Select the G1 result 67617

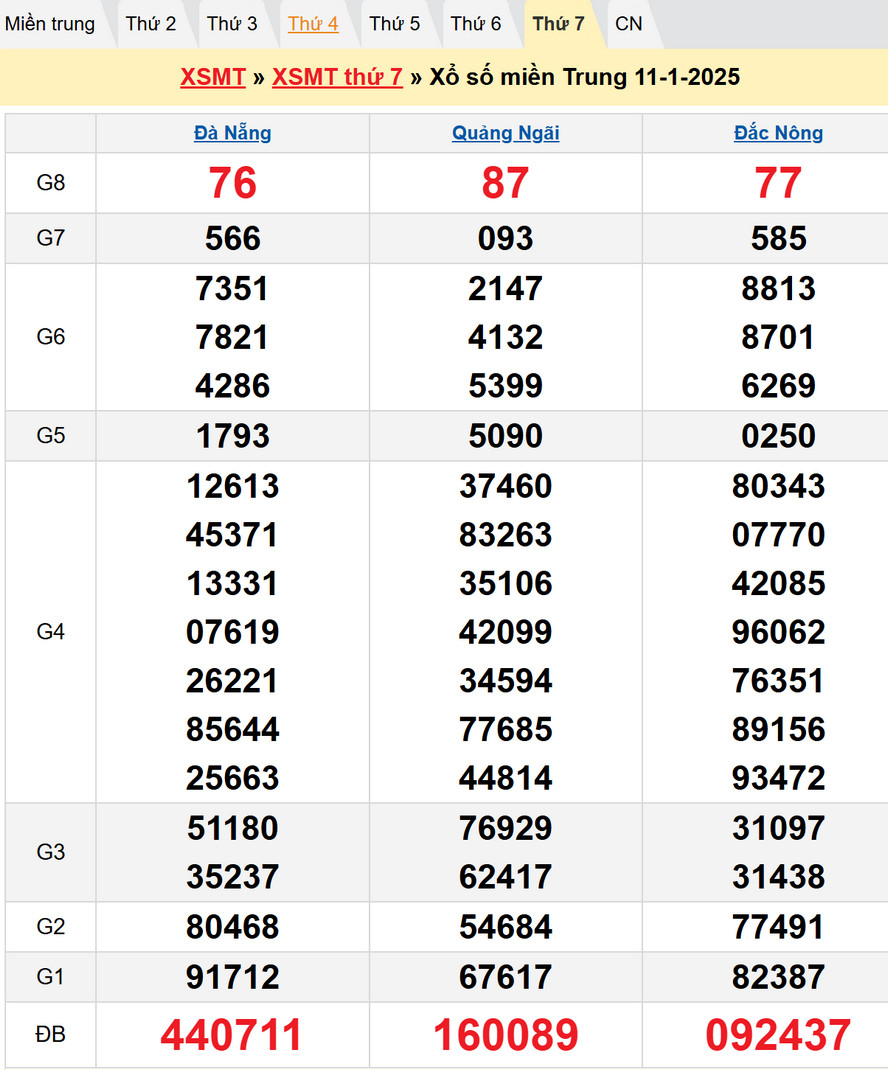coord(506,977)
